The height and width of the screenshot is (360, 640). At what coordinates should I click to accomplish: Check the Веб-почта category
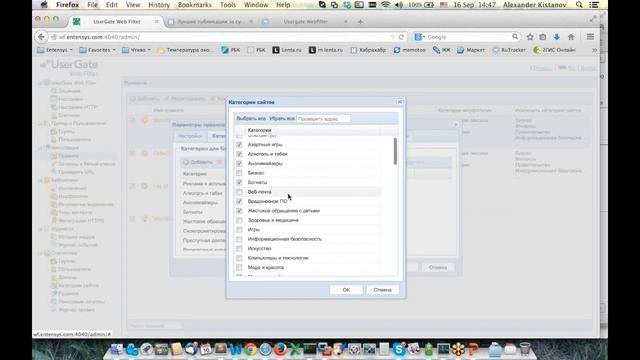click(x=239, y=192)
